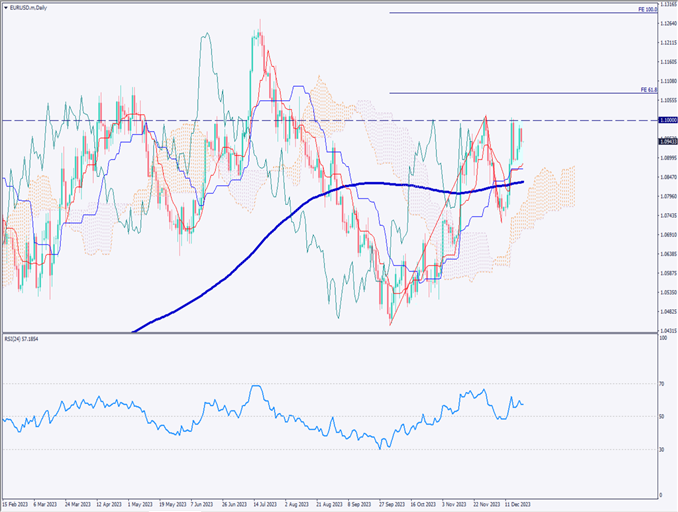Click the 14 Jul 2023 date label
Viewport: 678px width, 512px height.
(263, 505)
